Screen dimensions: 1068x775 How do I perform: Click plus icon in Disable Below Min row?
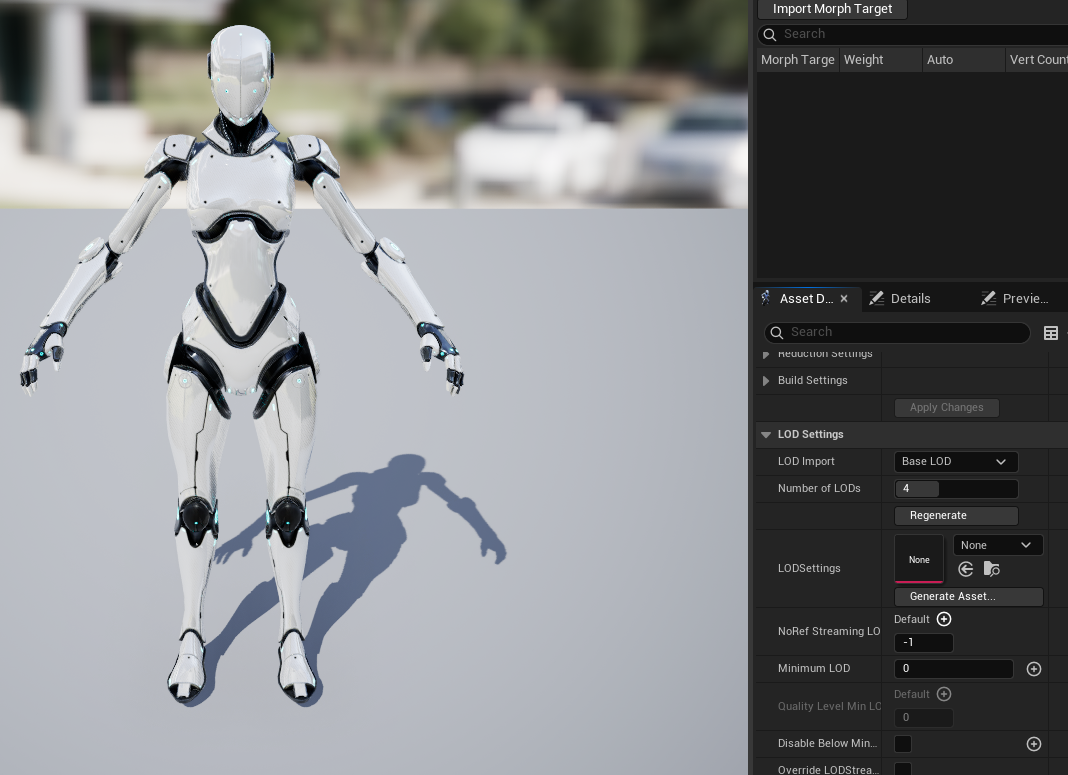coord(1034,744)
